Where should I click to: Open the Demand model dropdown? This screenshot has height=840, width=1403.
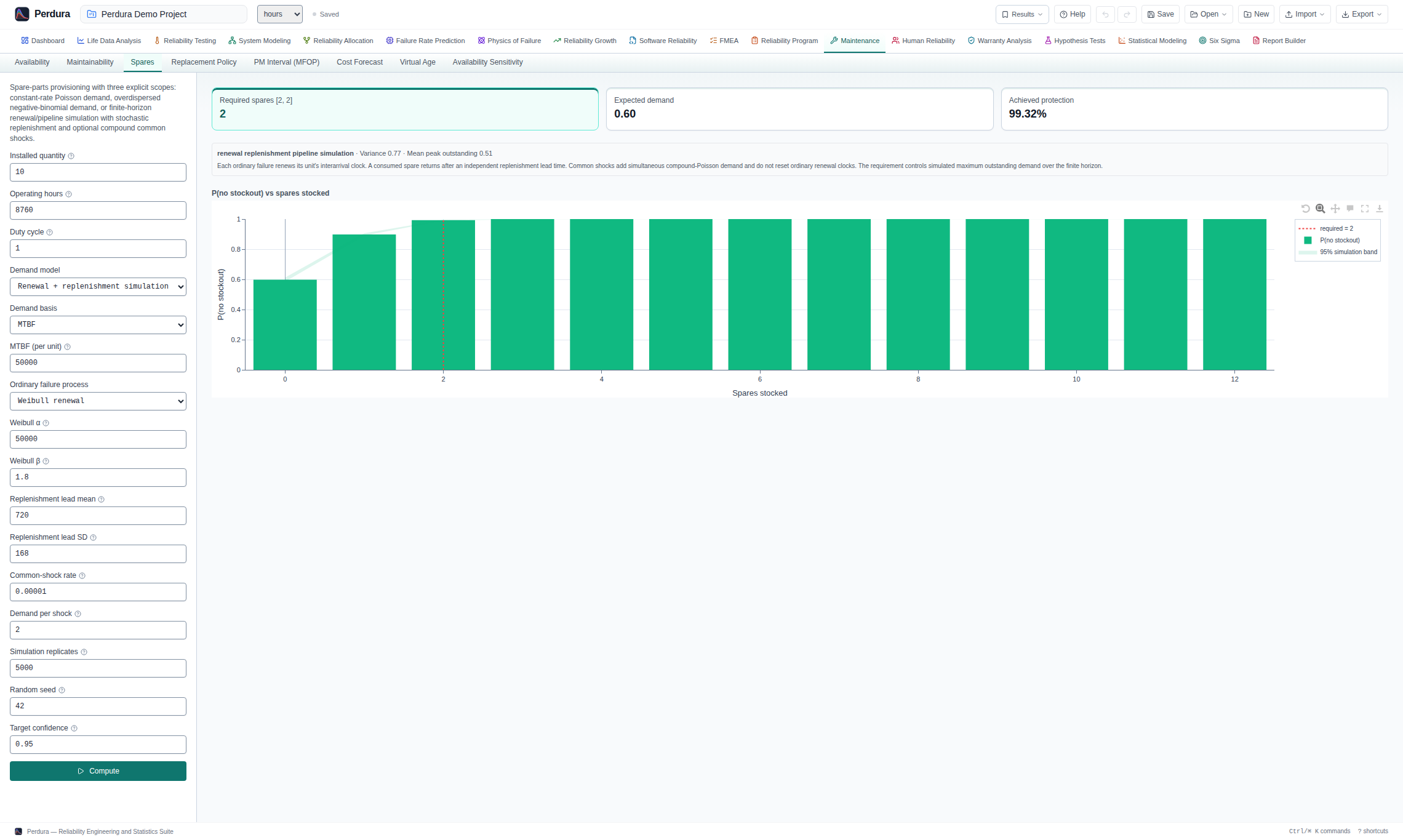coord(98,287)
